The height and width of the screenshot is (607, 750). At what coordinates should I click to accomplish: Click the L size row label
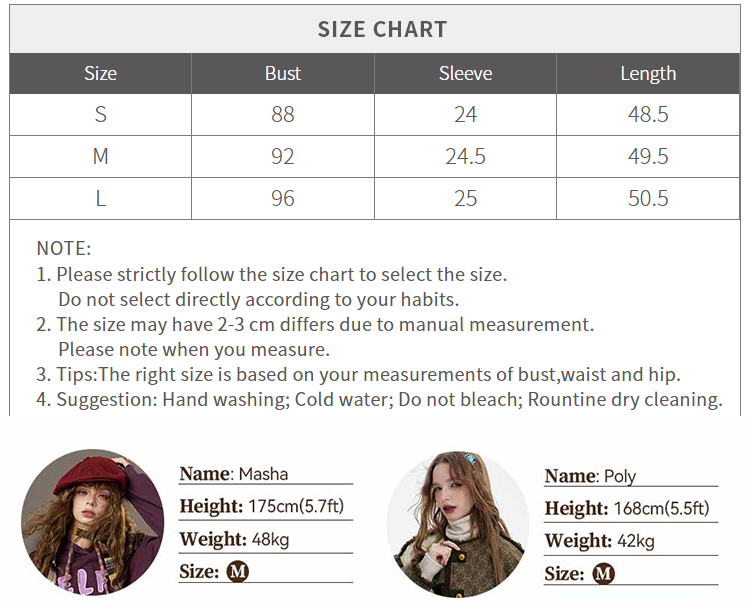pyautogui.click(x=100, y=199)
